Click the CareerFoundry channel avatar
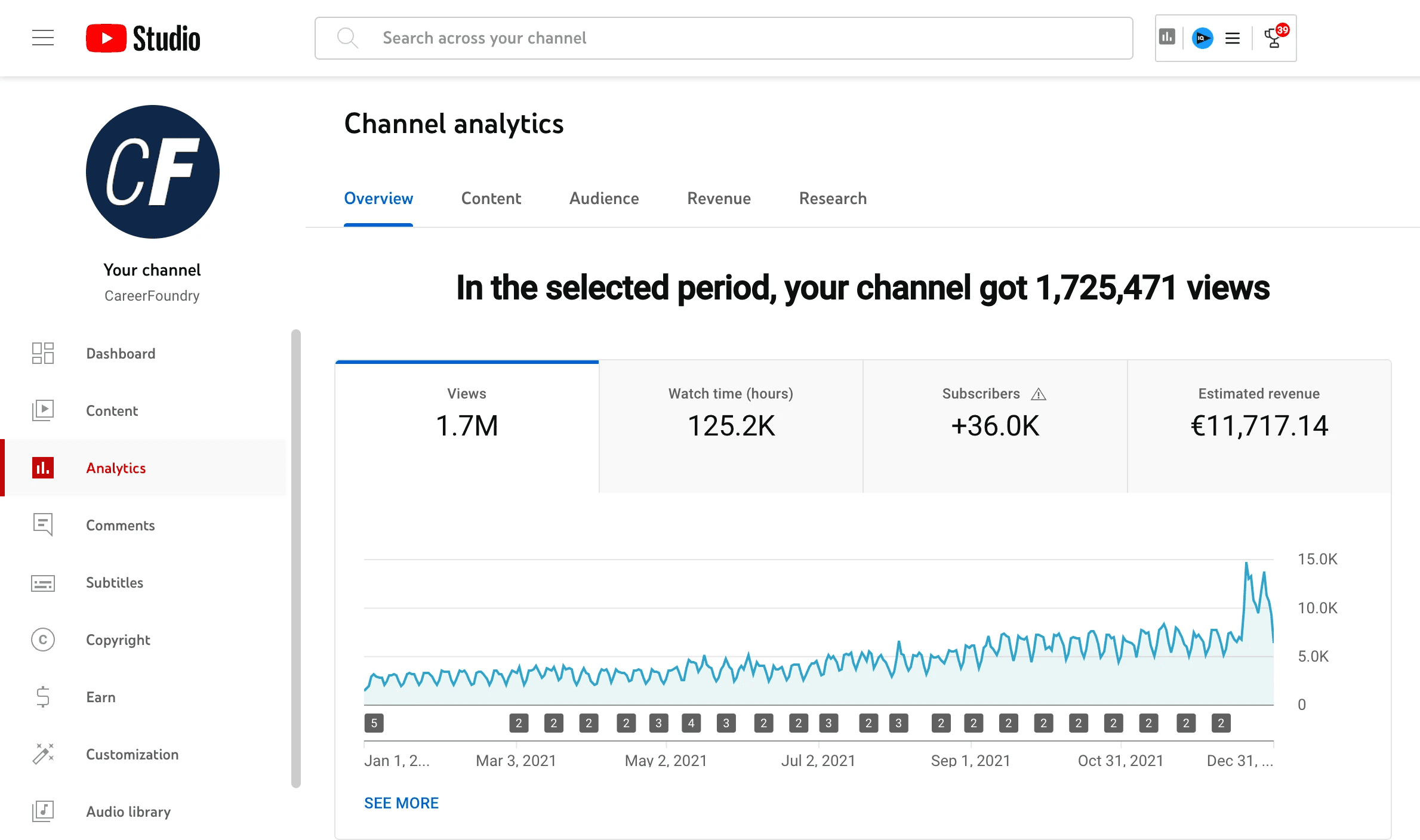This screenshot has height=840, width=1420. coord(153,172)
